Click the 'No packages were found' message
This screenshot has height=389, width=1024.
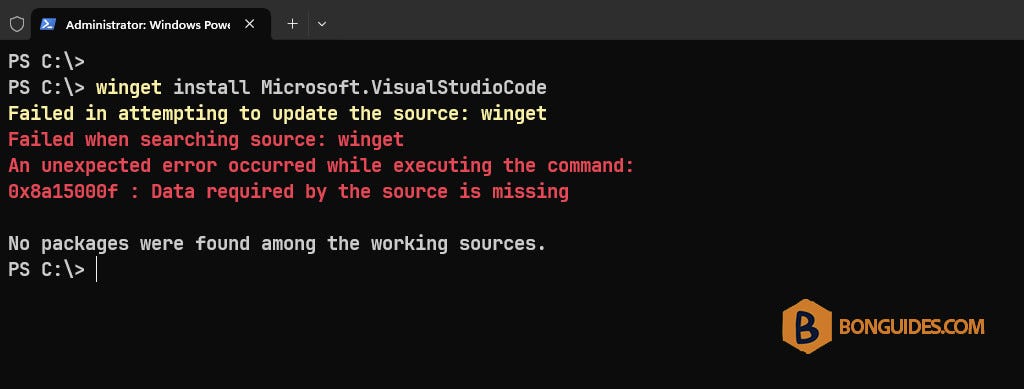pyautogui.click(x=277, y=244)
